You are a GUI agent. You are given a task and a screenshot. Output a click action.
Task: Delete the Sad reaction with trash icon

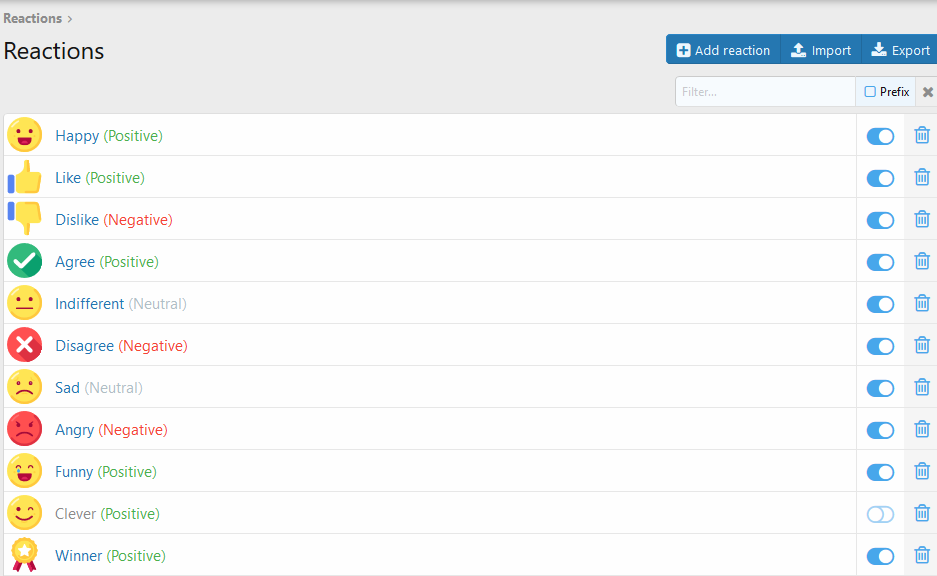(x=922, y=387)
